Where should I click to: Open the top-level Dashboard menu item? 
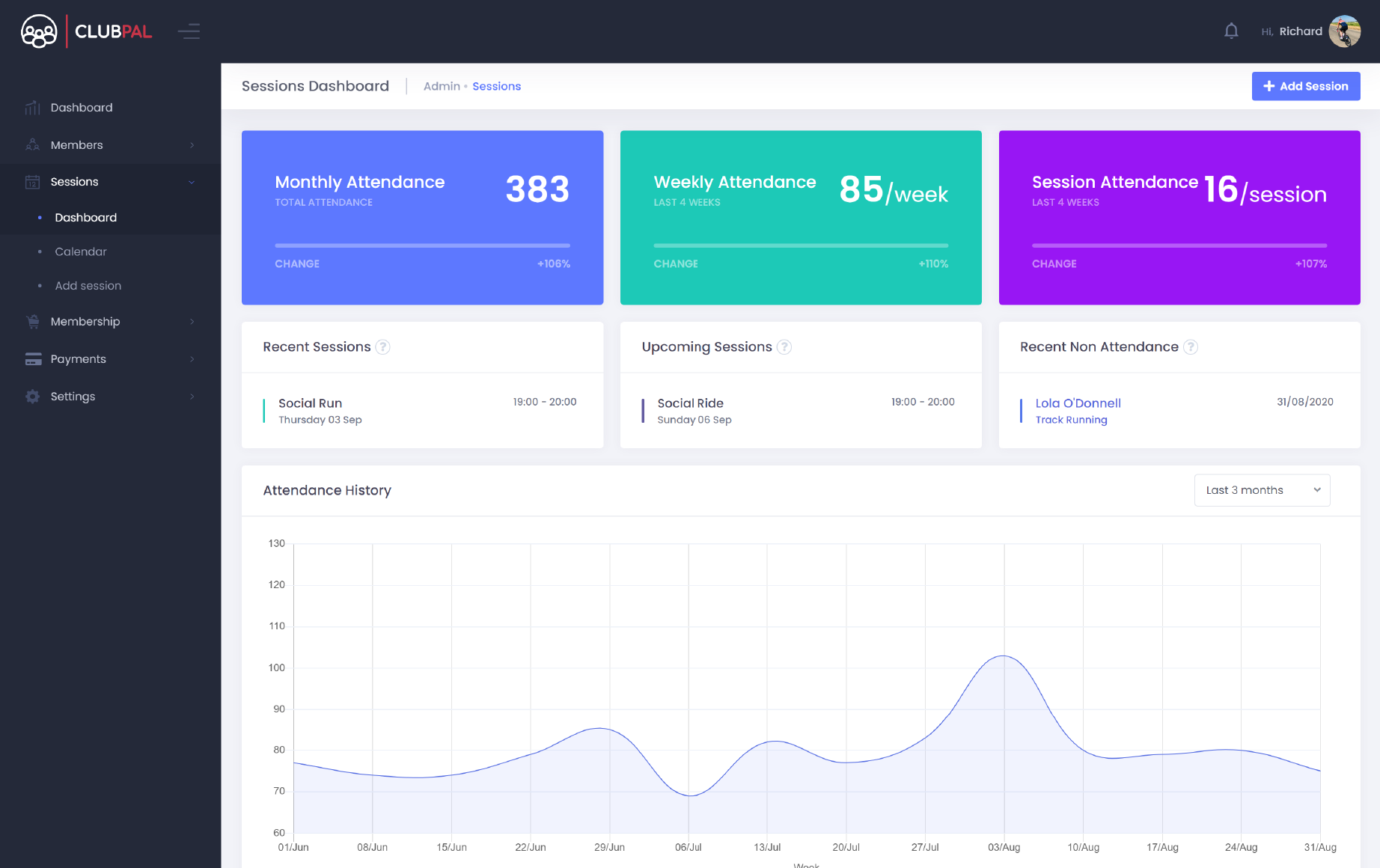pyautogui.click(x=110, y=108)
